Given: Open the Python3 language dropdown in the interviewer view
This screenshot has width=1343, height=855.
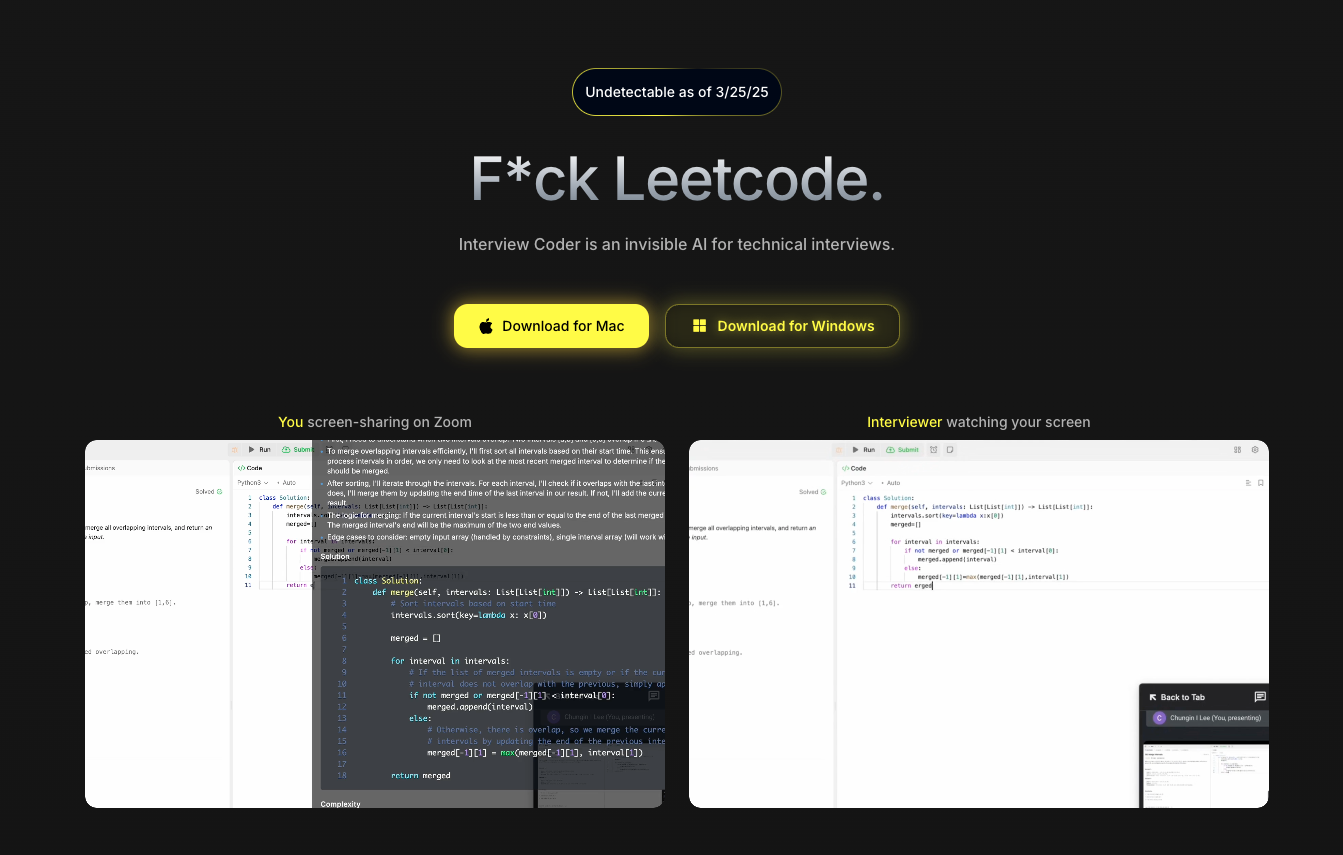Looking at the screenshot, I should tap(858, 482).
